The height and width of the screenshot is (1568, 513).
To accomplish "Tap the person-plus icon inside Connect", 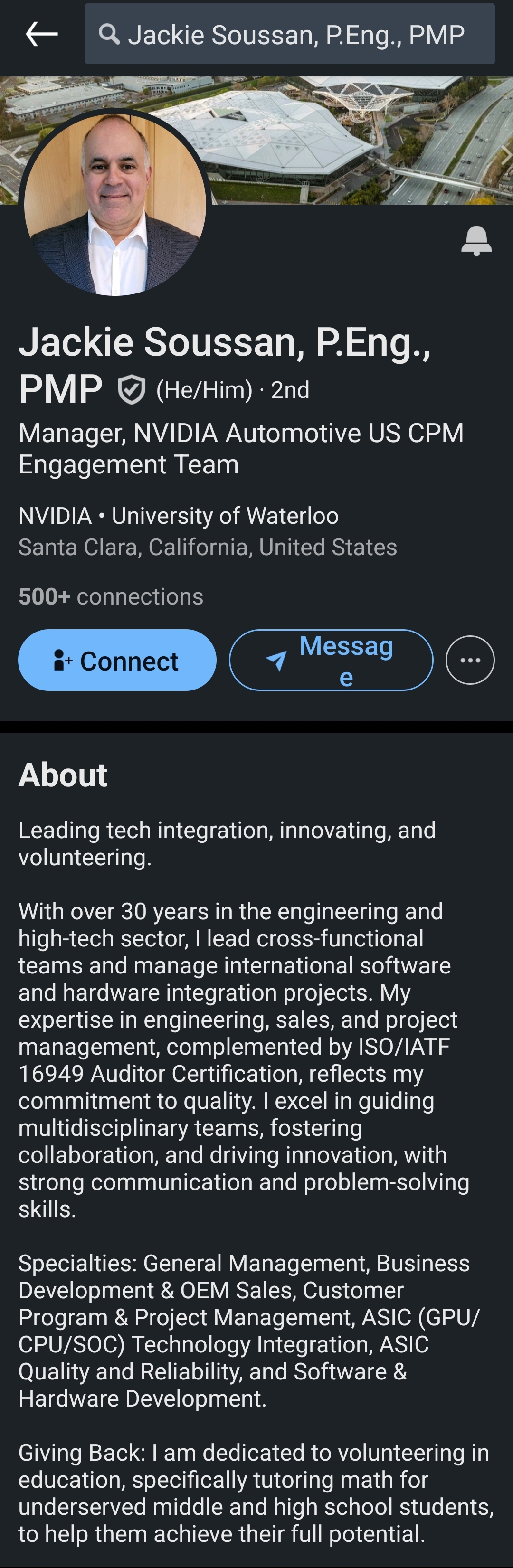I will pos(62,660).
